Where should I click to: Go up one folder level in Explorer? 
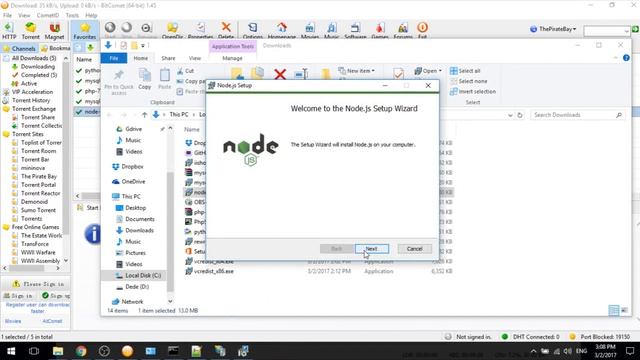click(x=144, y=115)
